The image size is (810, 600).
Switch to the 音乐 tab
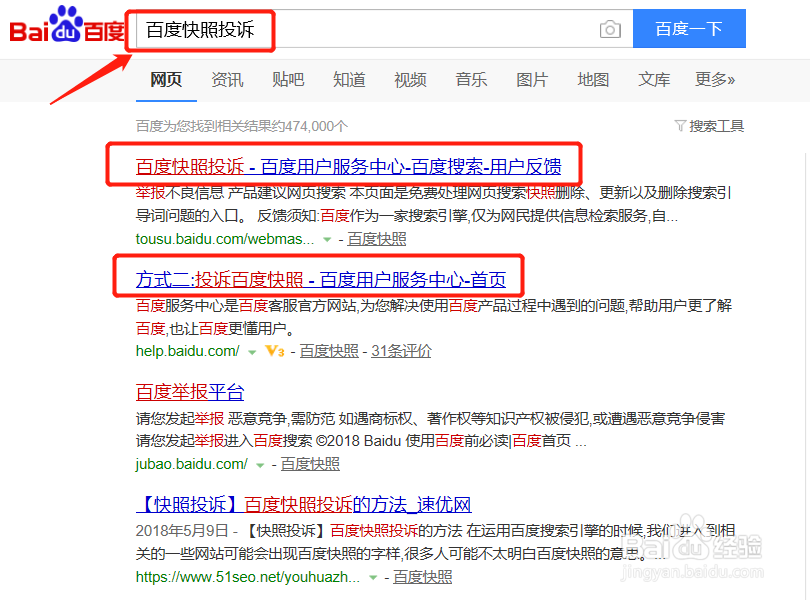(x=471, y=80)
